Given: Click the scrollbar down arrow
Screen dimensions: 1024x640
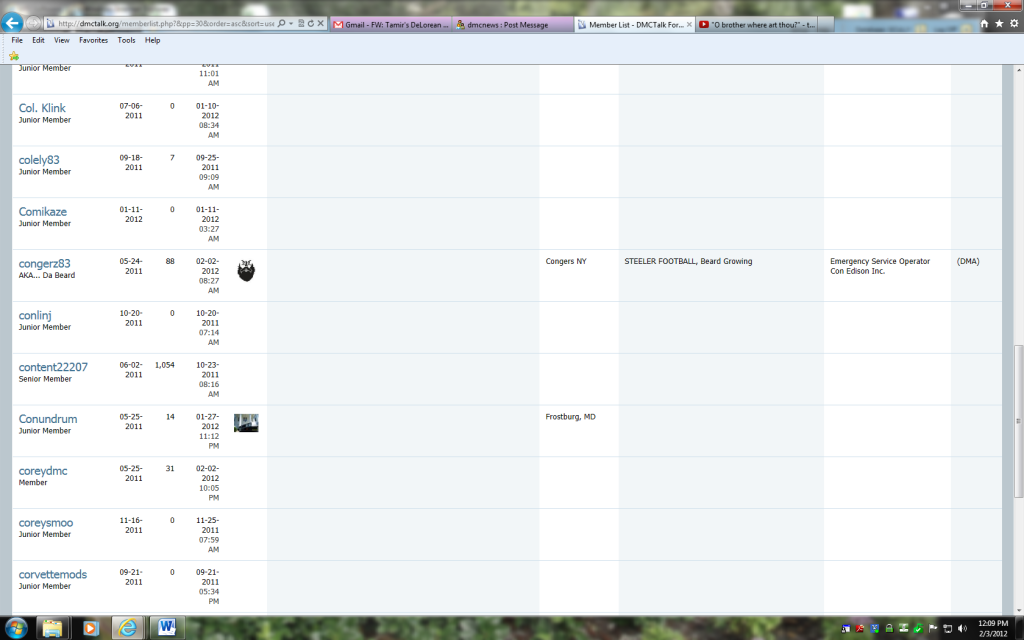Looking at the screenshot, I should (1018, 611).
